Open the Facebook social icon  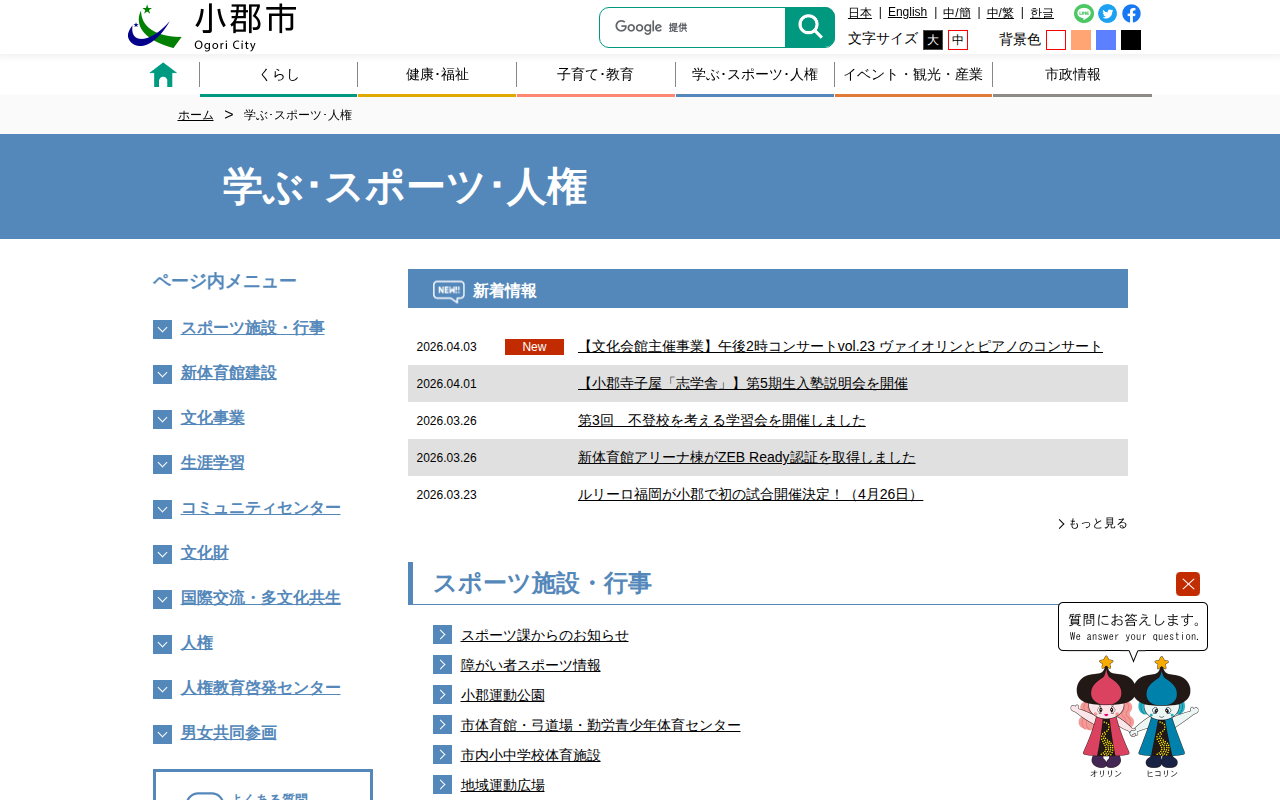pyautogui.click(x=1131, y=13)
